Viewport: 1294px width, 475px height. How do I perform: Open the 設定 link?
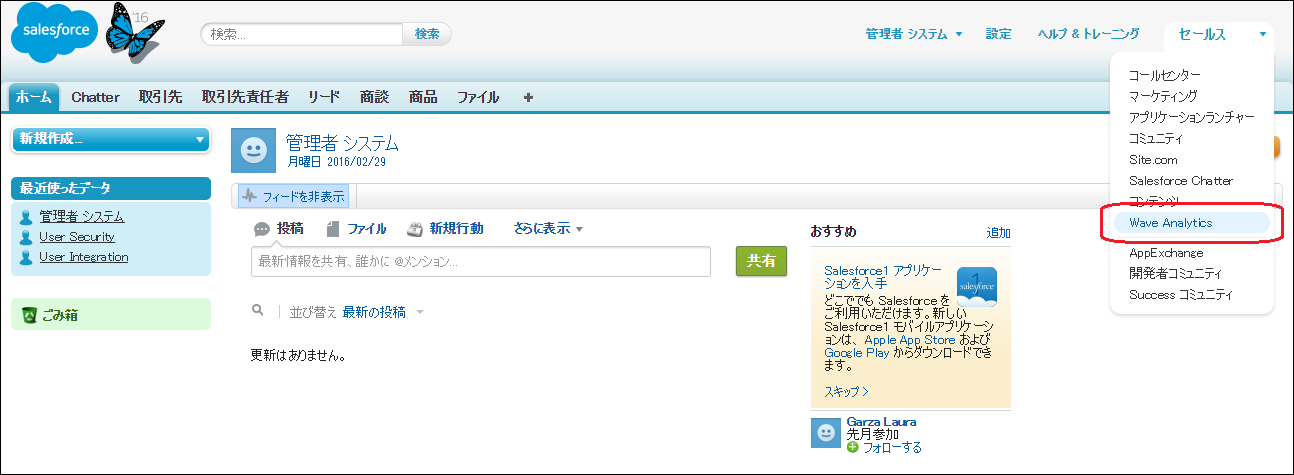click(x=998, y=34)
